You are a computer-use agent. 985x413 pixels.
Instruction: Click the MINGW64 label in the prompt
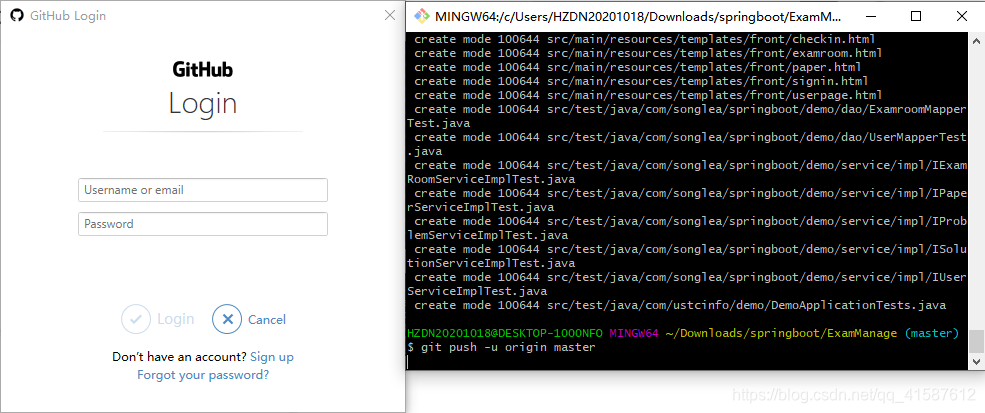pos(634,333)
